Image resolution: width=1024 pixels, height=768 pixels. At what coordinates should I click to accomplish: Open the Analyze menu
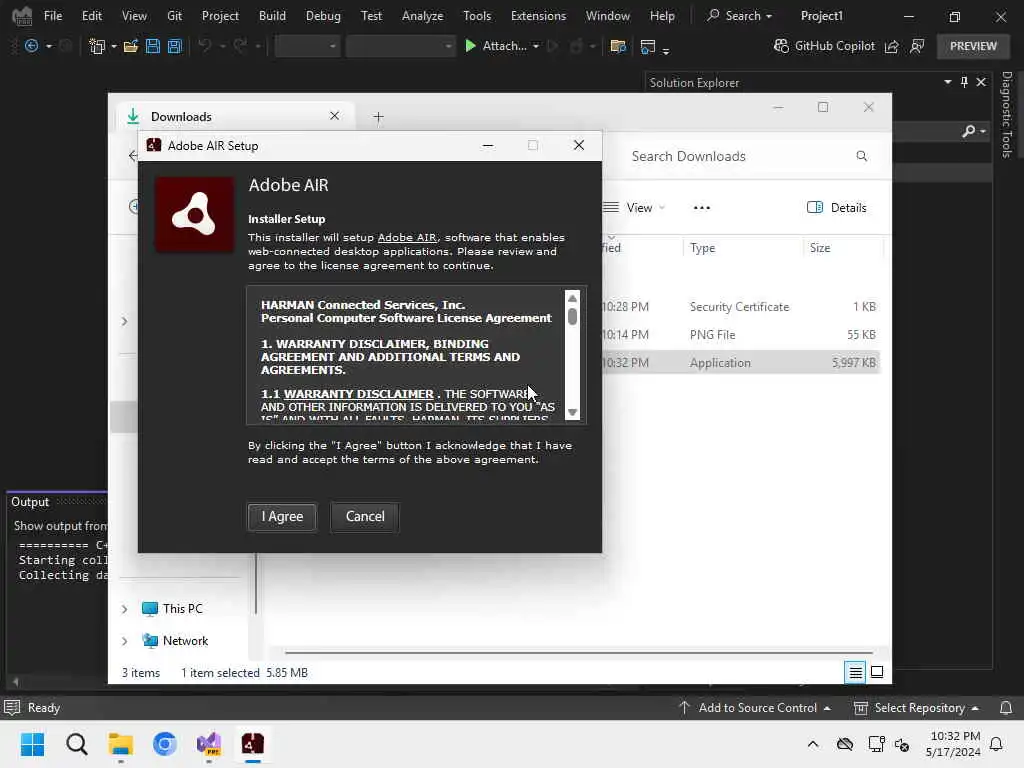pyautogui.click(x=423, y=16)
